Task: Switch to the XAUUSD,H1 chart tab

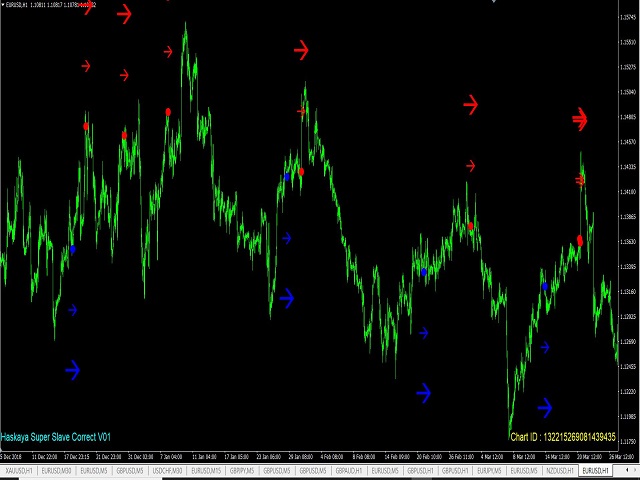Action: [x=19, y=471]
